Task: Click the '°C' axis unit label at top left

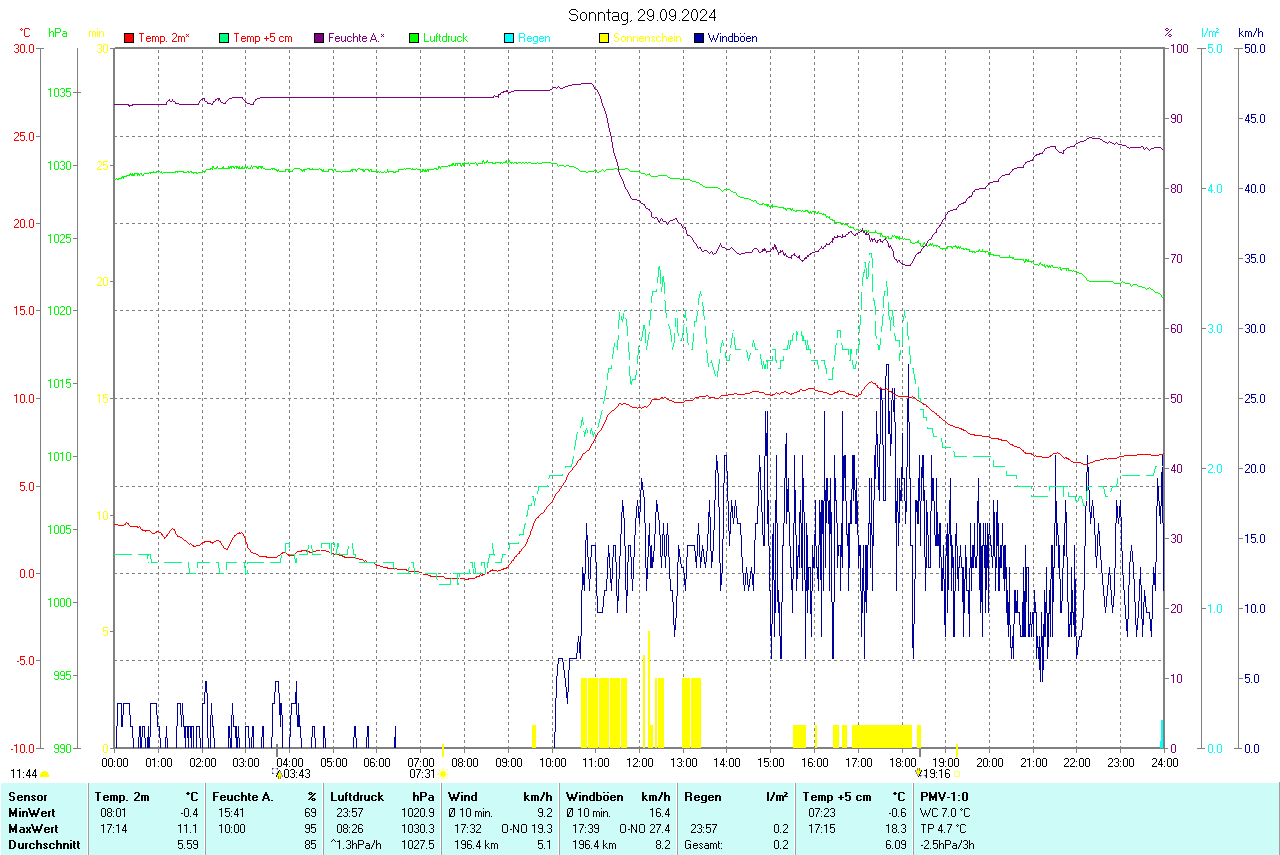Action: [x=25, y=32]
